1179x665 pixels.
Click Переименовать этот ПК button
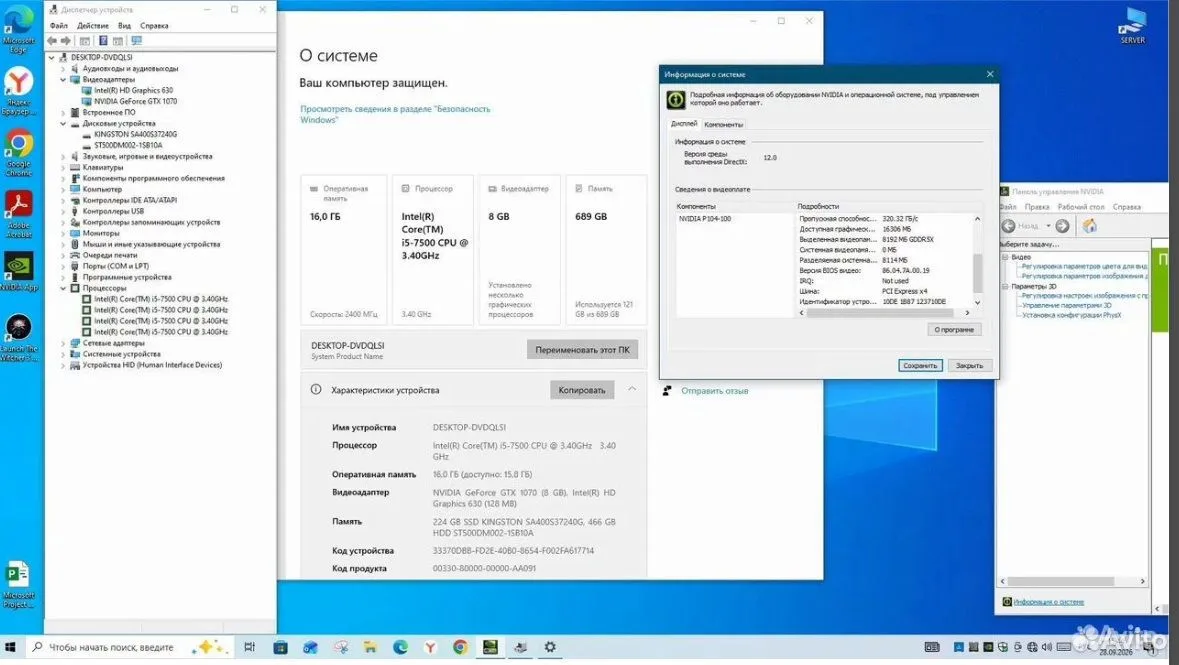[x=582, y=350]
